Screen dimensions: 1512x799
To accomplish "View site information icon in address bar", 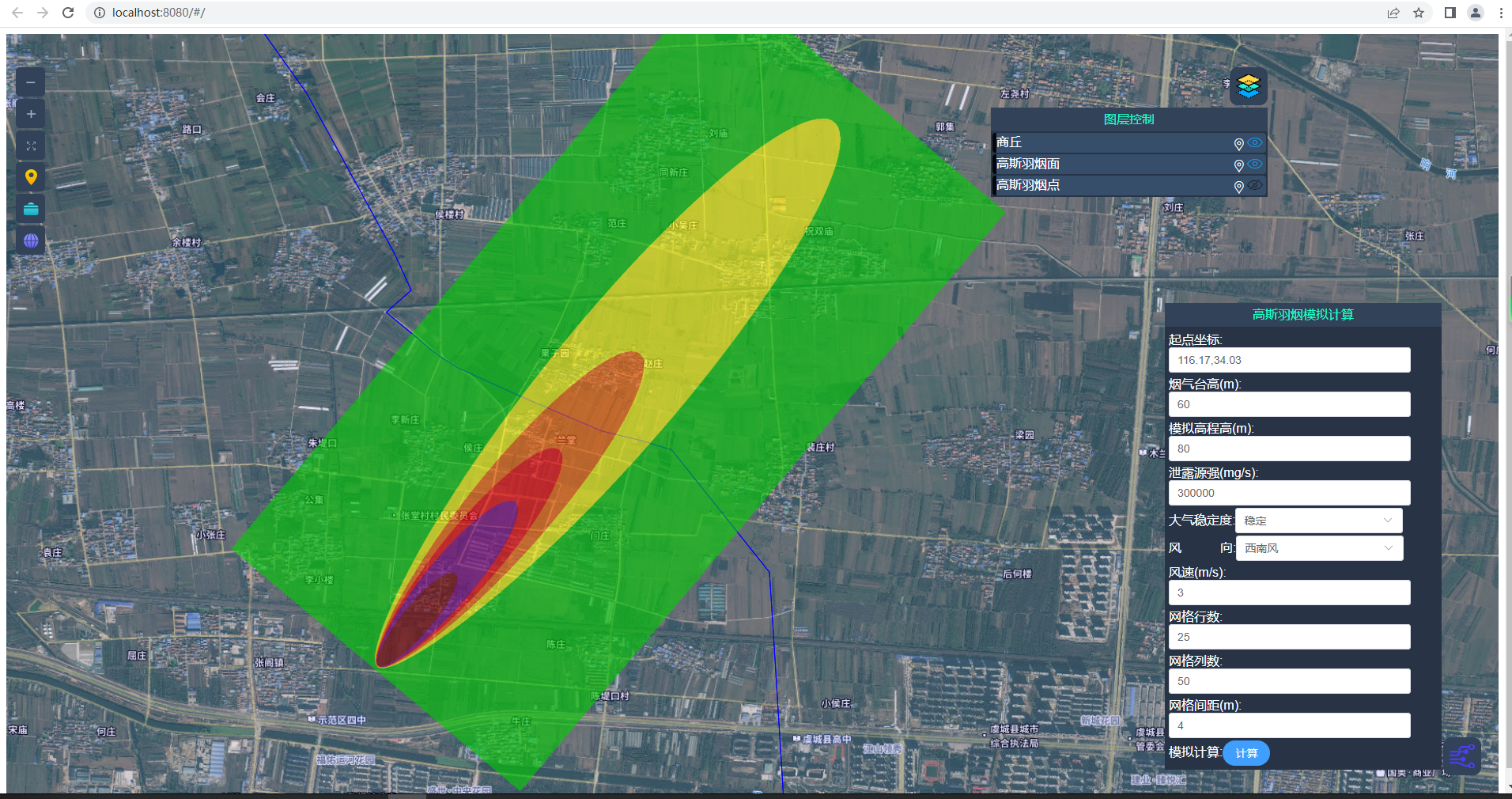I will (x=100, y=13).
